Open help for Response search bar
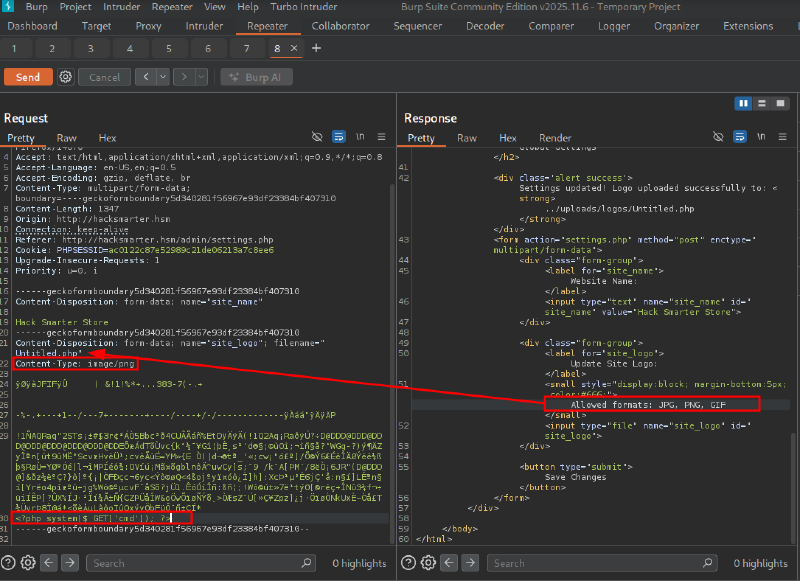The image size is (800, 581). [408, 563]
